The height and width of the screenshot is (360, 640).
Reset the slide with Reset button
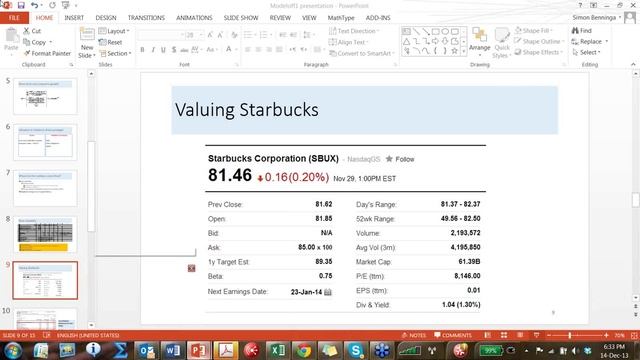(110, 42)
